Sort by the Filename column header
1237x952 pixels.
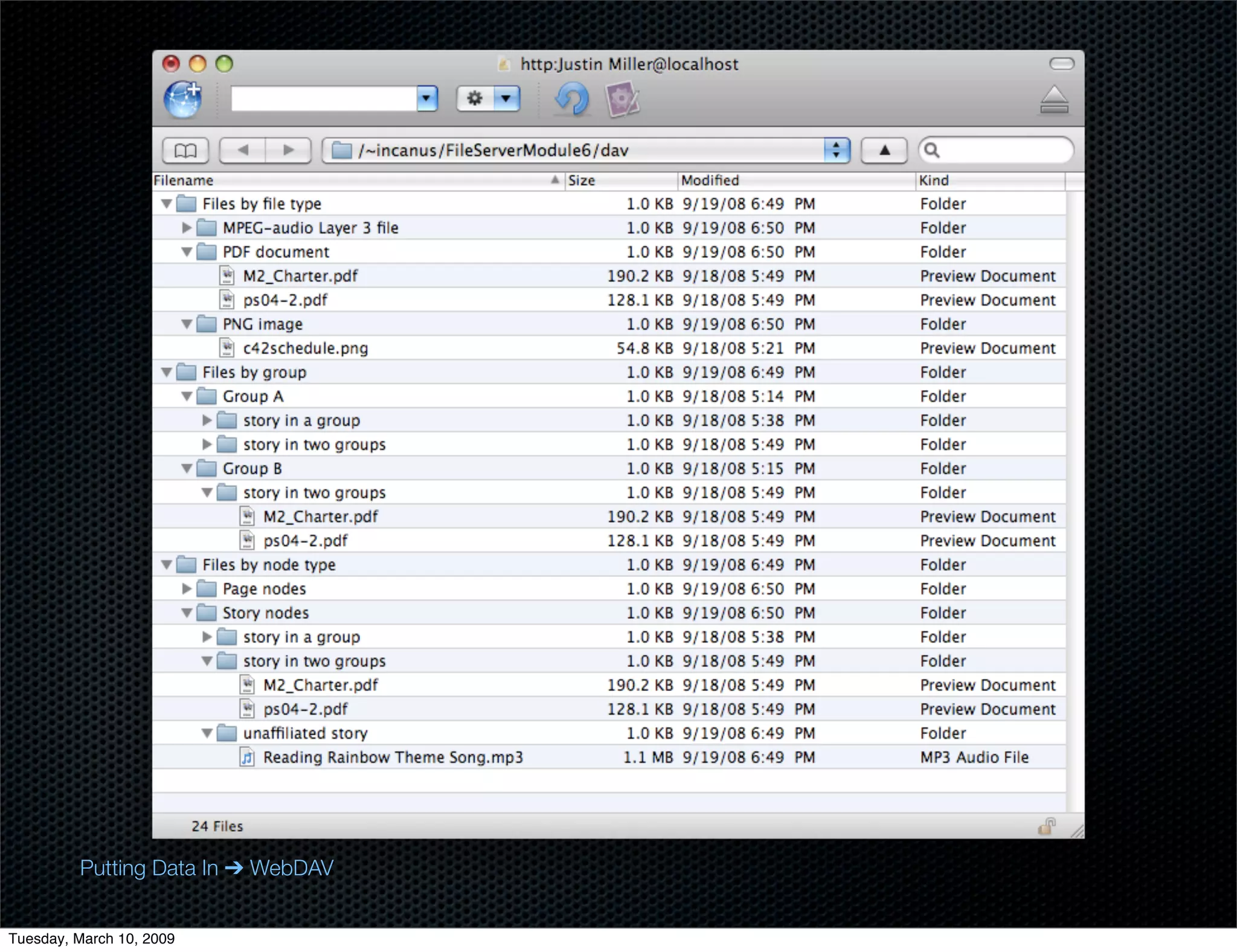pos(358,181)
